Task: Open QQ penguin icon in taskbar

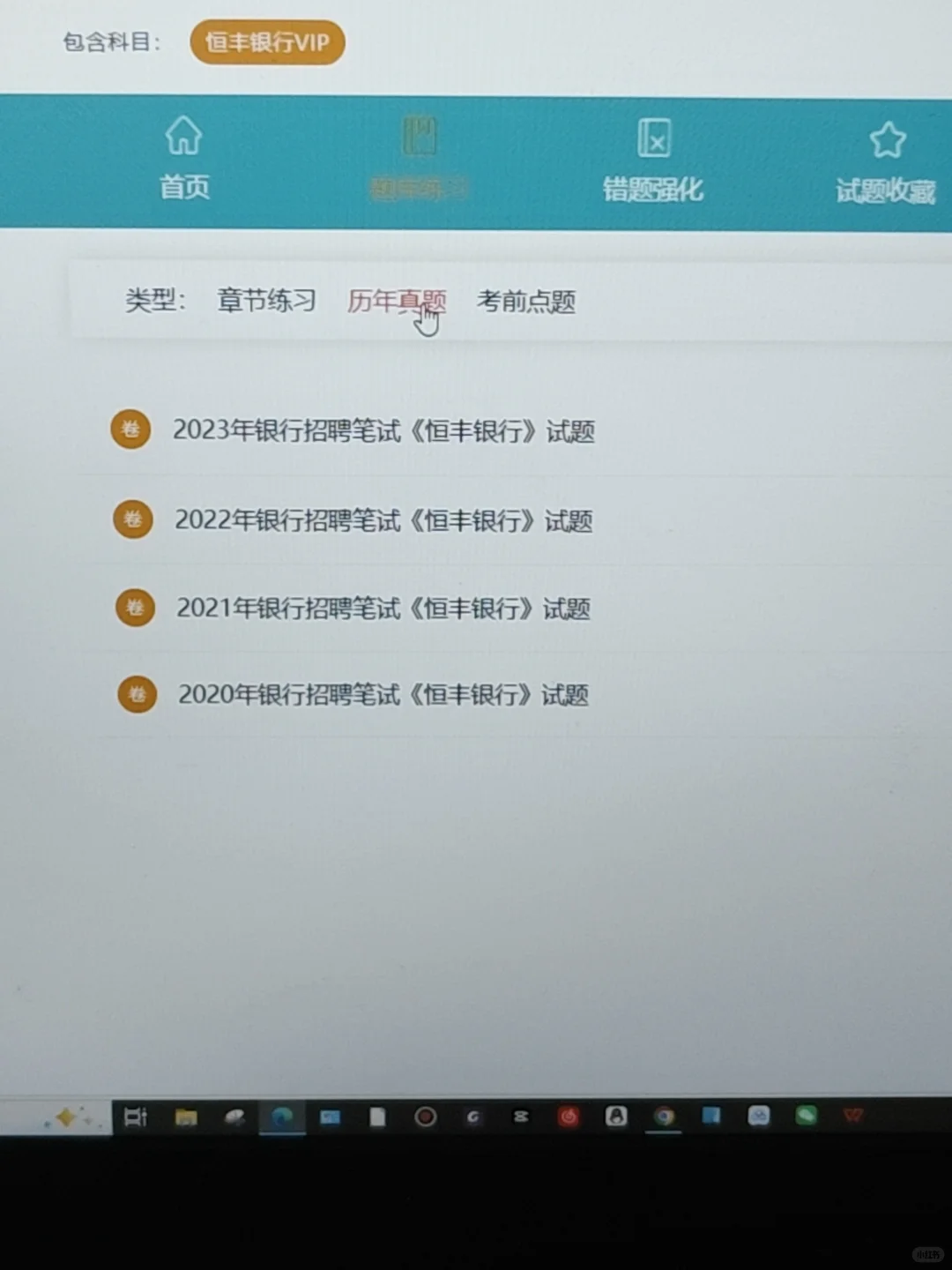Action: coord(616,1117)
